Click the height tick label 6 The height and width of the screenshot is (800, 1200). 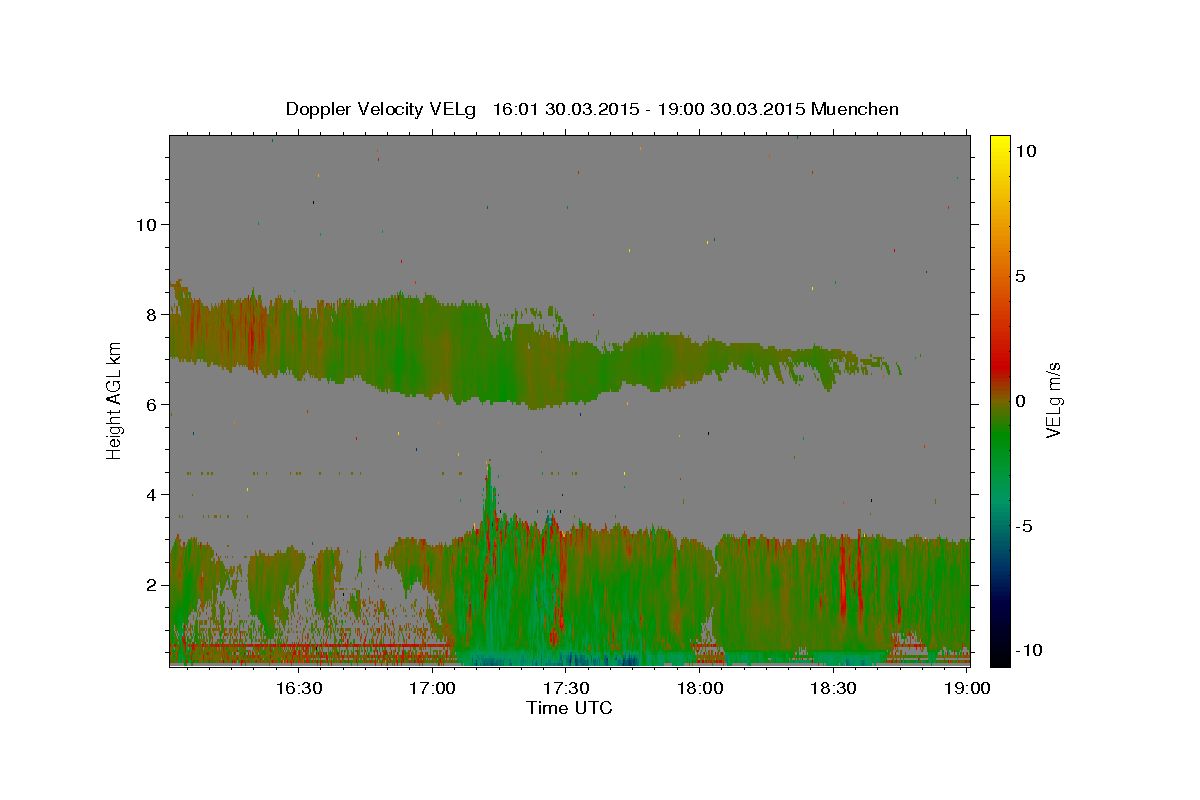pyautogui.click(x=151, y=404)
